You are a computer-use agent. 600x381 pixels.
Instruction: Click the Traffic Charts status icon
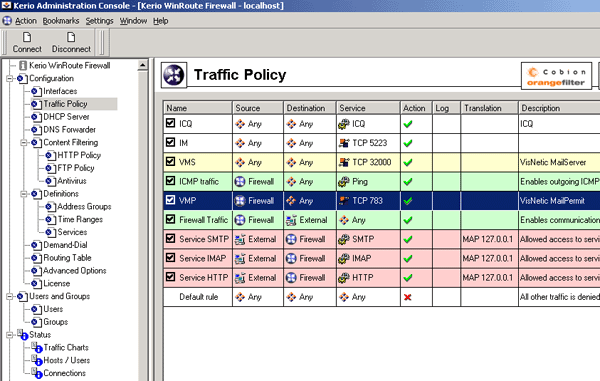37,347
